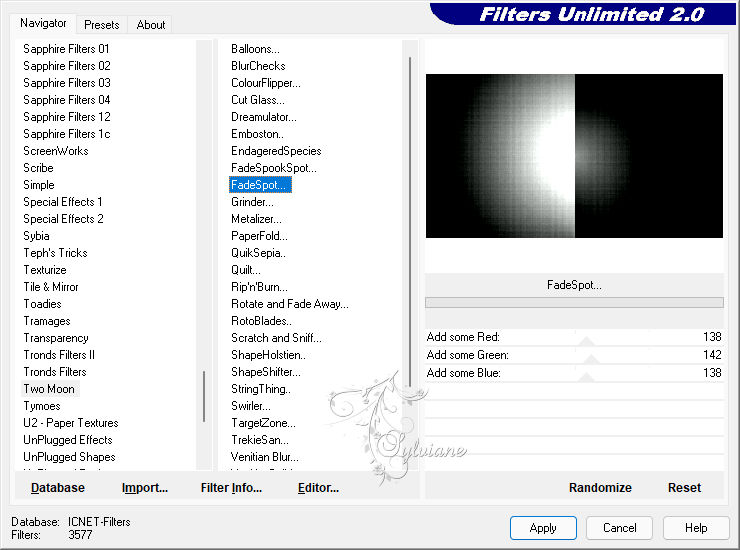The height and width of the screenshot is (550, 740).
Task: Reset the filter parameters
Action: point(684,488)
